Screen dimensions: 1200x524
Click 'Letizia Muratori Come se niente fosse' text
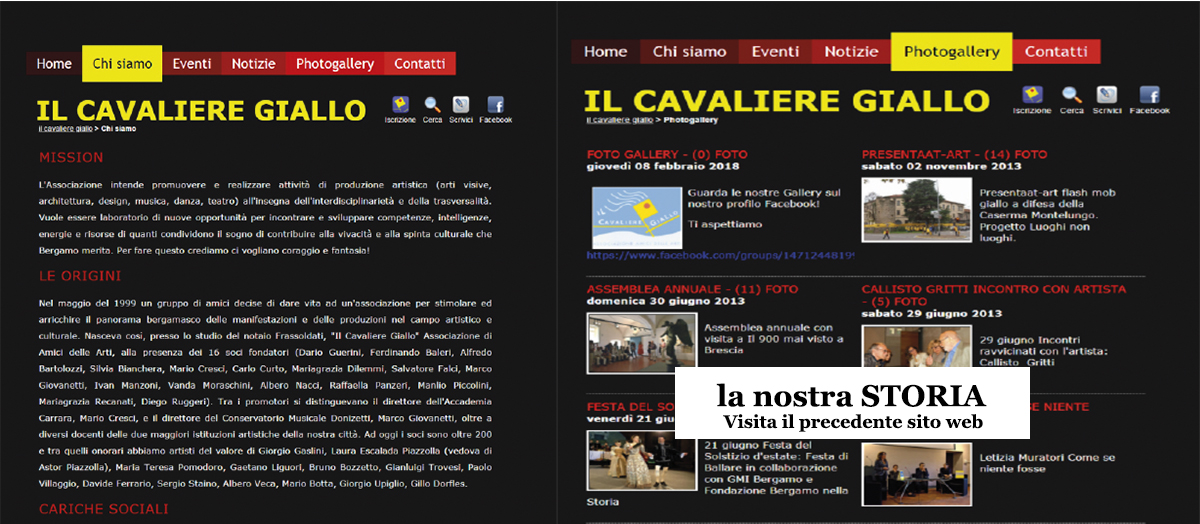point(1048,463)
